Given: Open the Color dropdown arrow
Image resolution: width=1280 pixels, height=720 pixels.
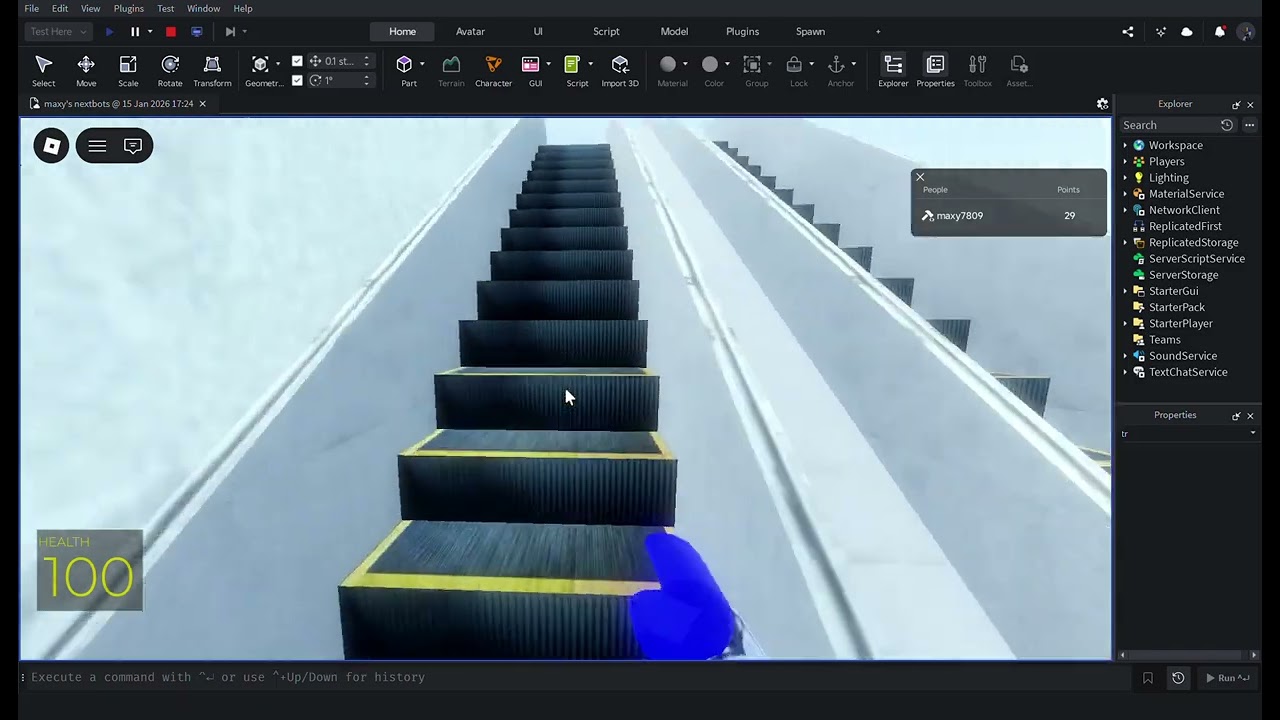Looking at the screenshot, I should 727,65.
